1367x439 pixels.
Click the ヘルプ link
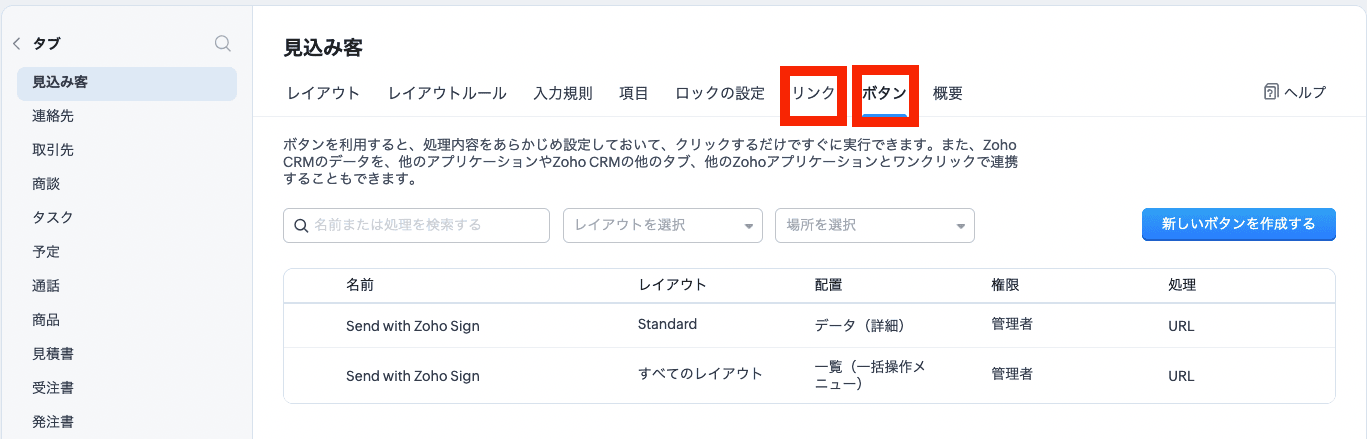tap(1304, 92)
